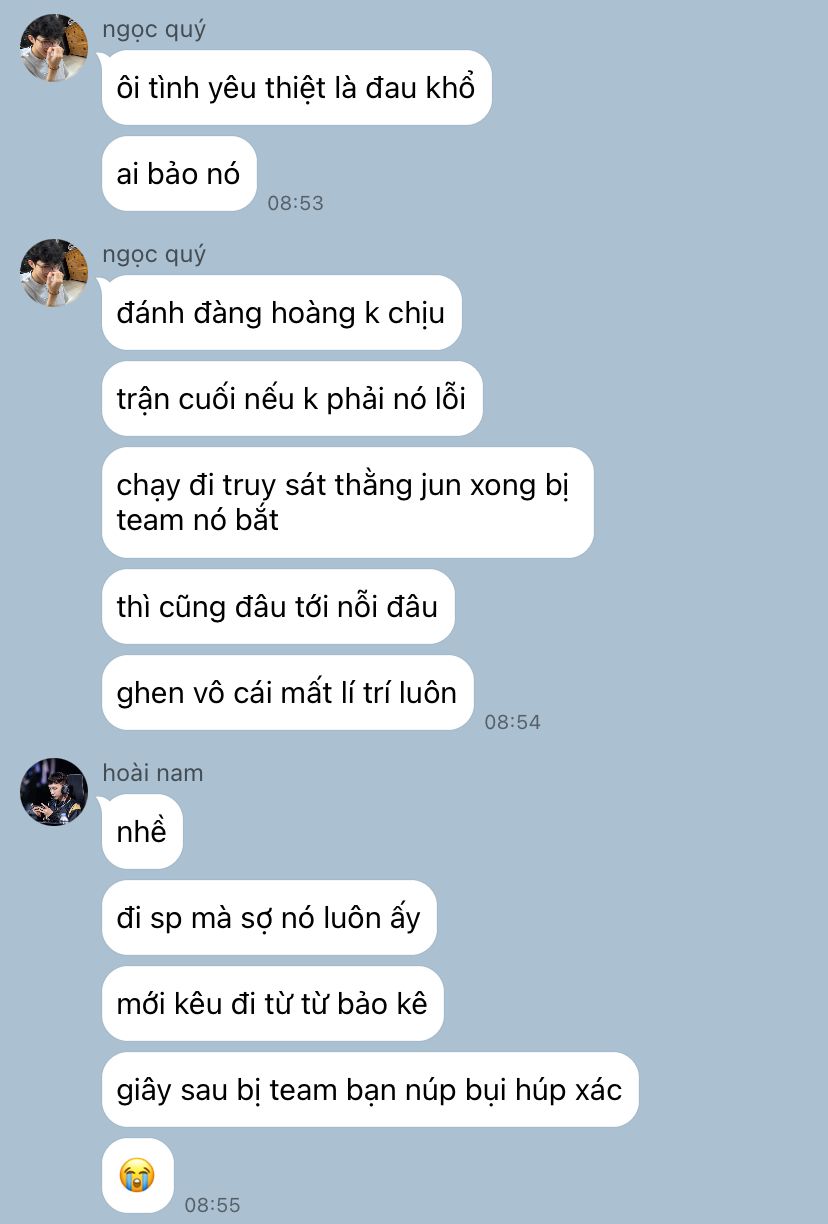The image size is (828, 1224).
Task: Tap the "nhề" message bubble
Action: point(142,832)
